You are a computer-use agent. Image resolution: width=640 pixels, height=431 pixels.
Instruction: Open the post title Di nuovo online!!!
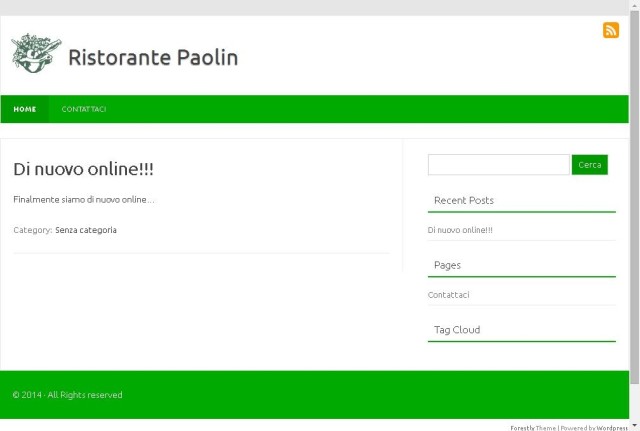pyautogui.click(x=83, y=169)
